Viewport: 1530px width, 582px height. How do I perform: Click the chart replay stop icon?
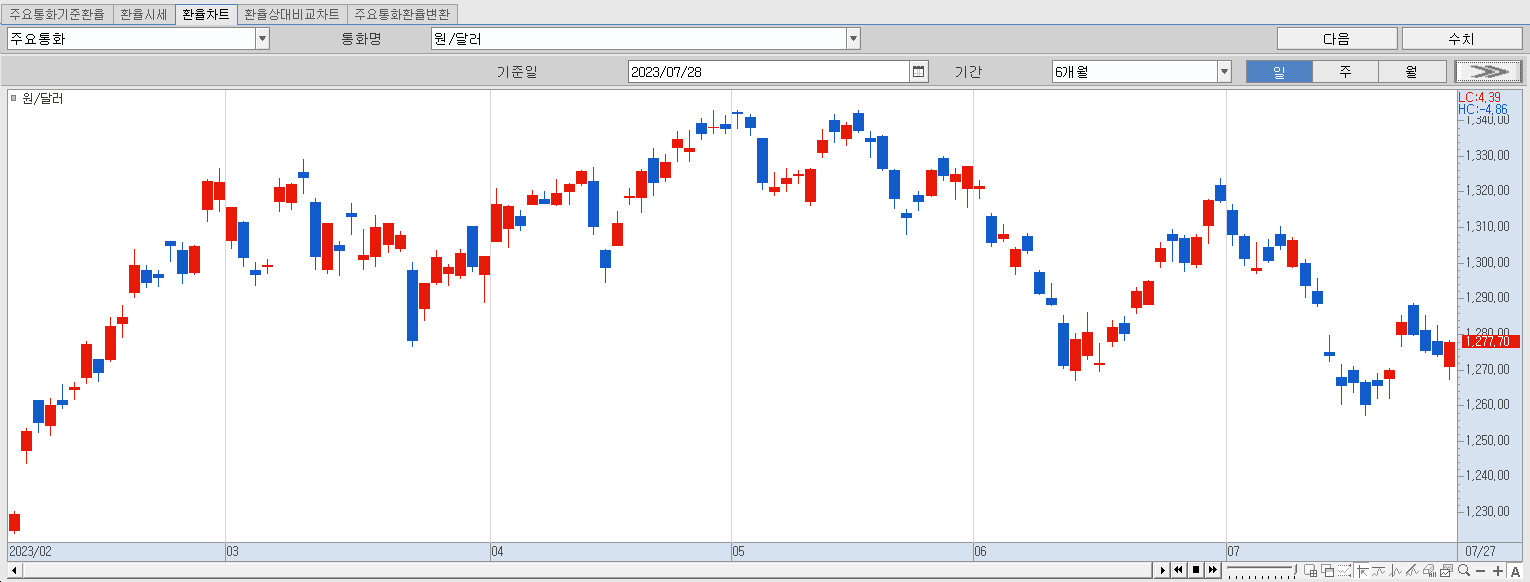click(x=1195, y=570)
